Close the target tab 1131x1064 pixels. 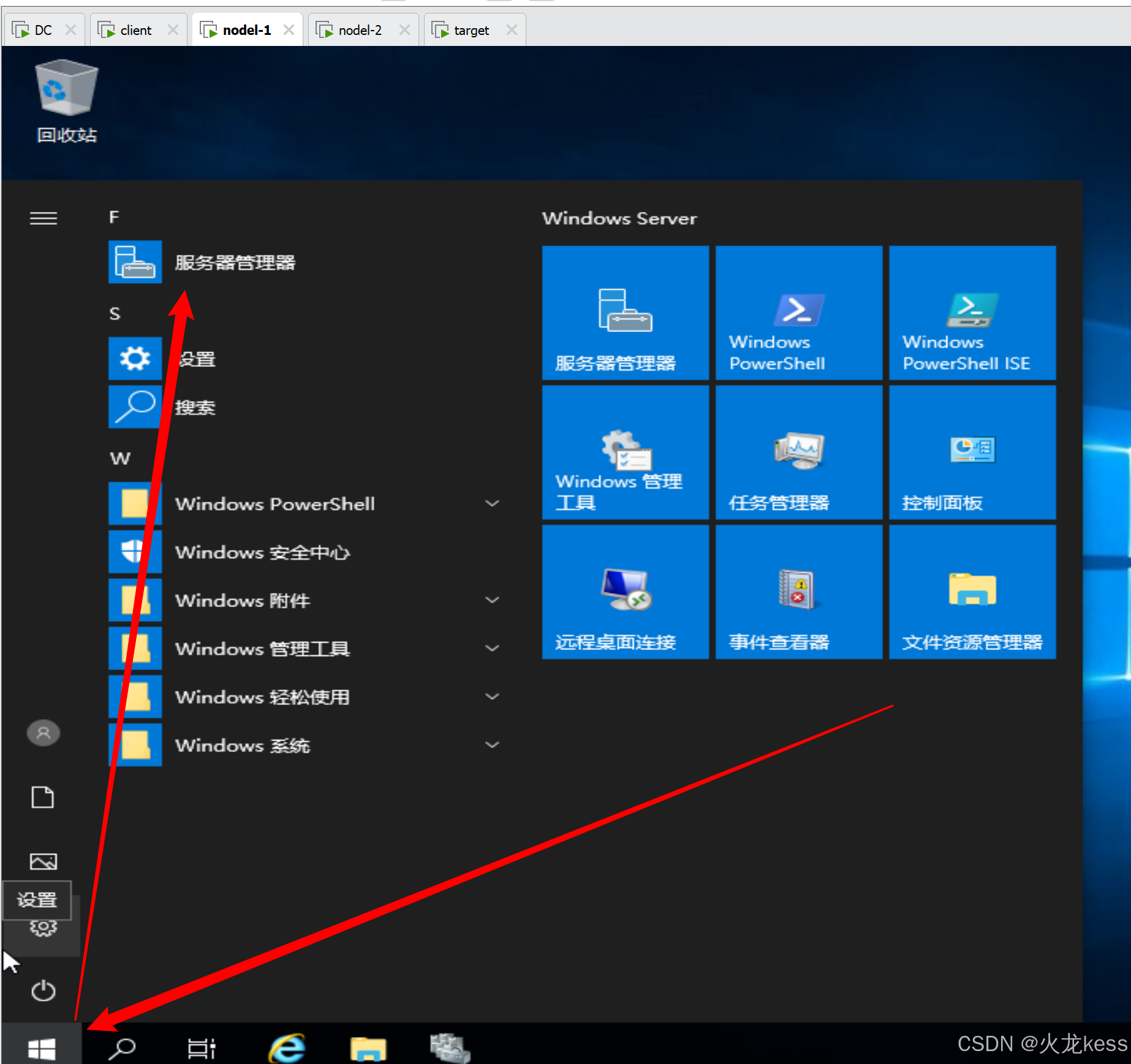512,30
